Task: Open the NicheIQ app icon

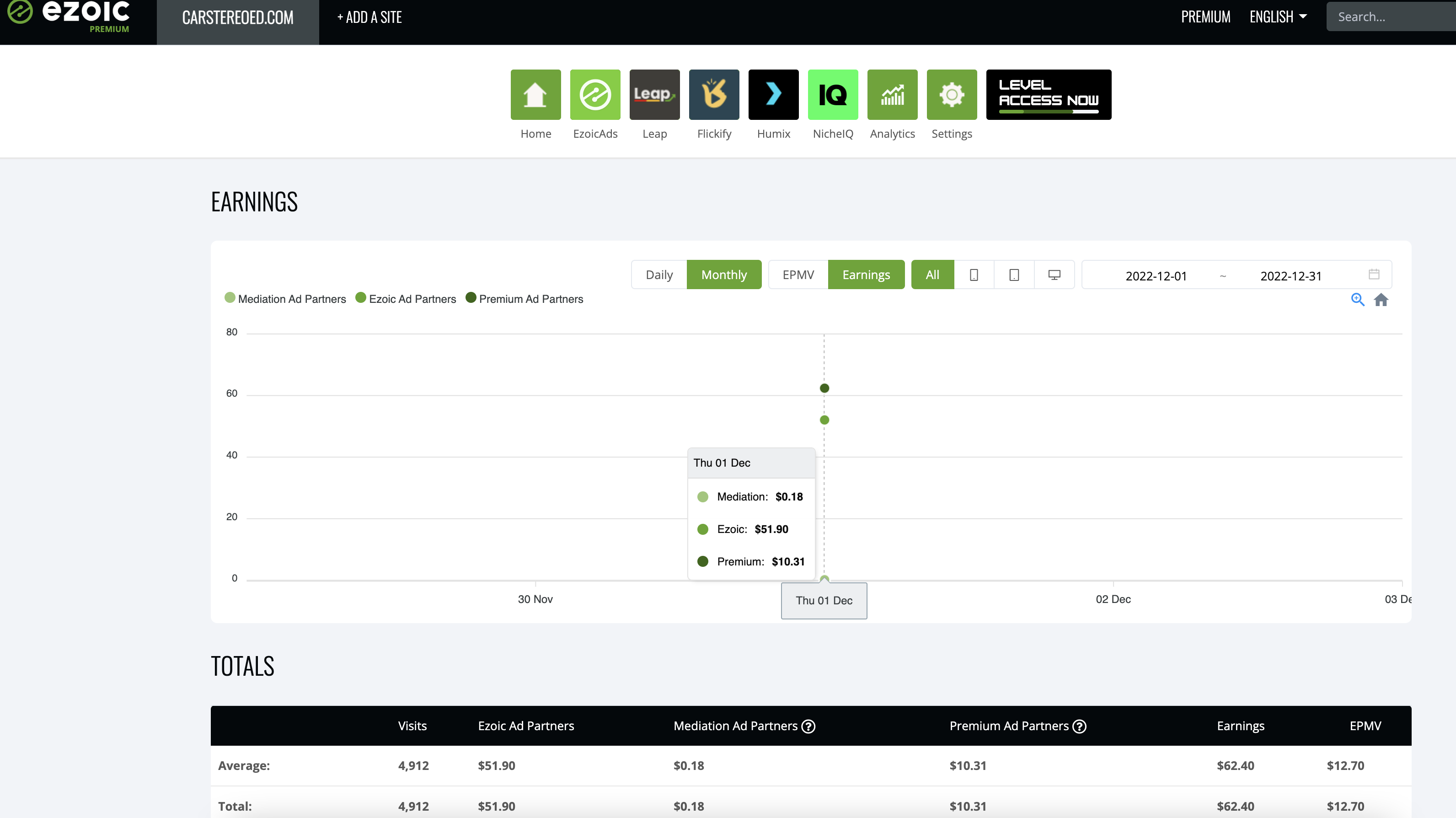Action: [x=833, y=94]
